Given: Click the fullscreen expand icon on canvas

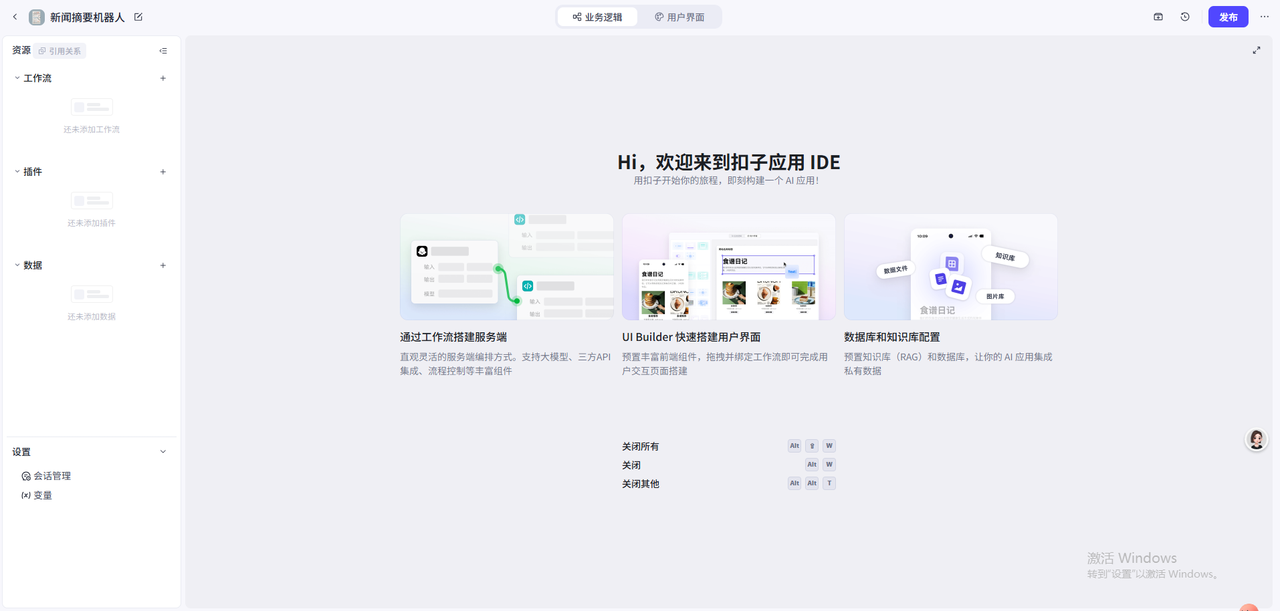Looking at the screenshot, I should click(1257, 50).
